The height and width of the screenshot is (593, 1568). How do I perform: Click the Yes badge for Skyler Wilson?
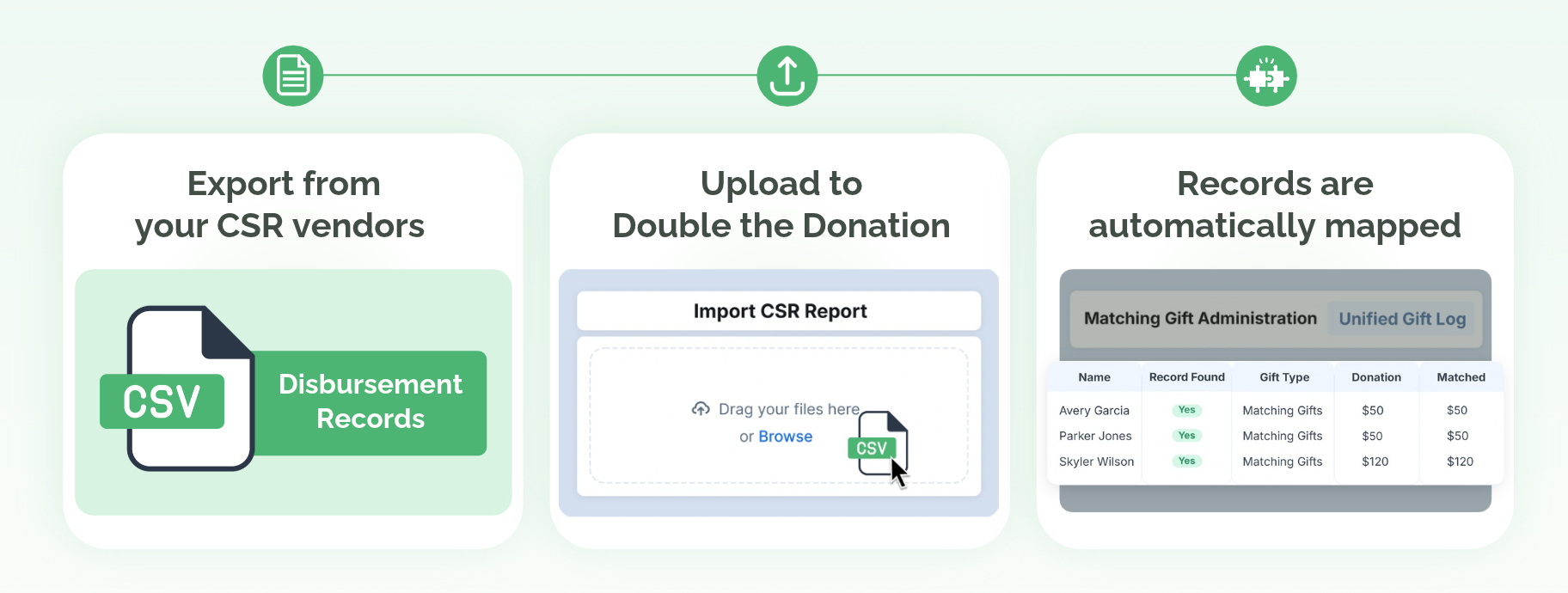[x=1186, y=462]
